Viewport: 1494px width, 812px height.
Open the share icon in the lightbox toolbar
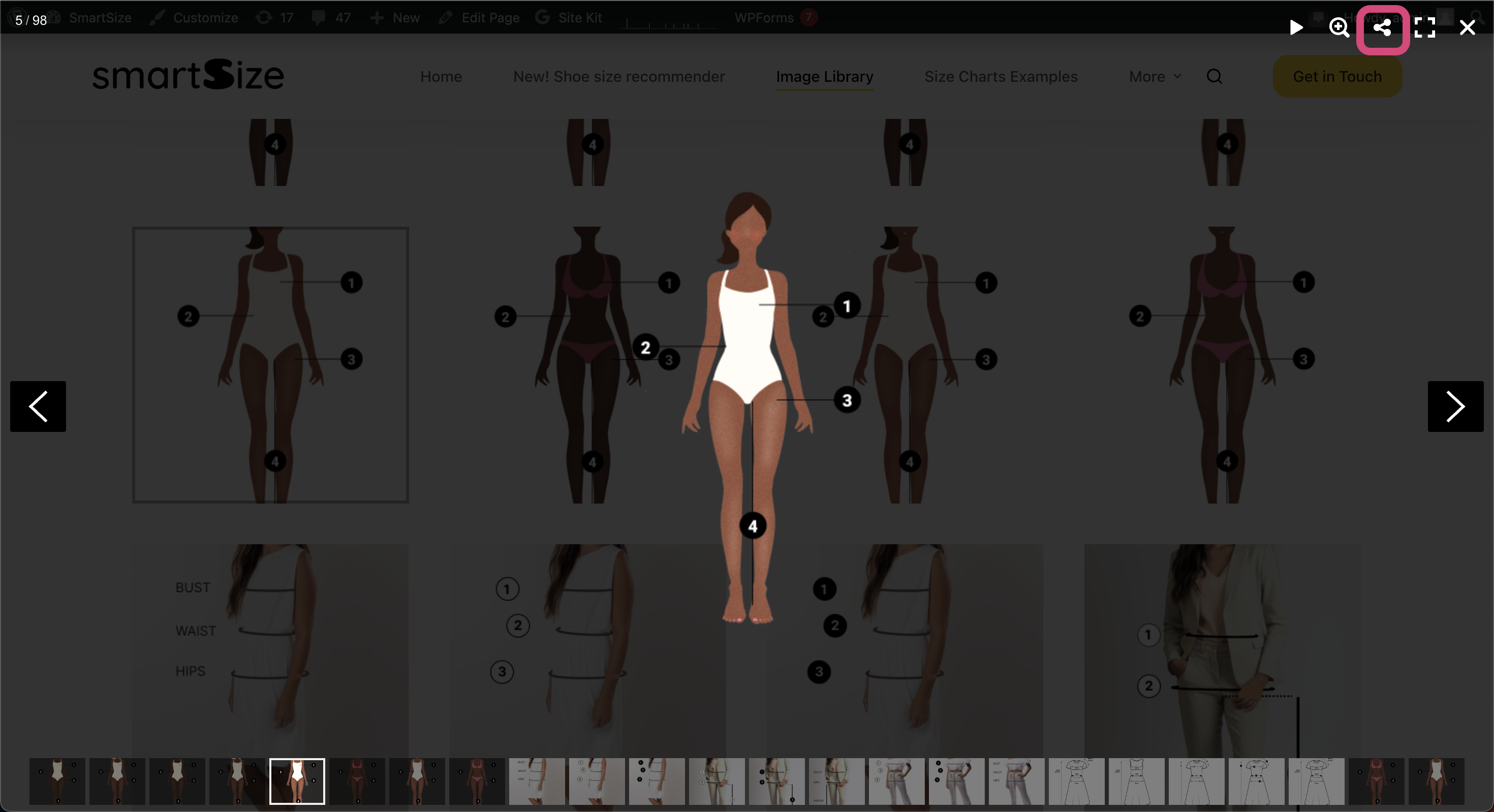[1382, 27]
